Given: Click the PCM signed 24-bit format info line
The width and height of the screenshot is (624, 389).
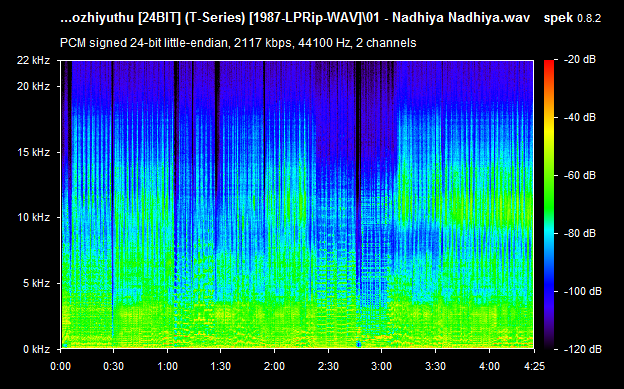Looking at the screenshot, I should pos(238,43).
